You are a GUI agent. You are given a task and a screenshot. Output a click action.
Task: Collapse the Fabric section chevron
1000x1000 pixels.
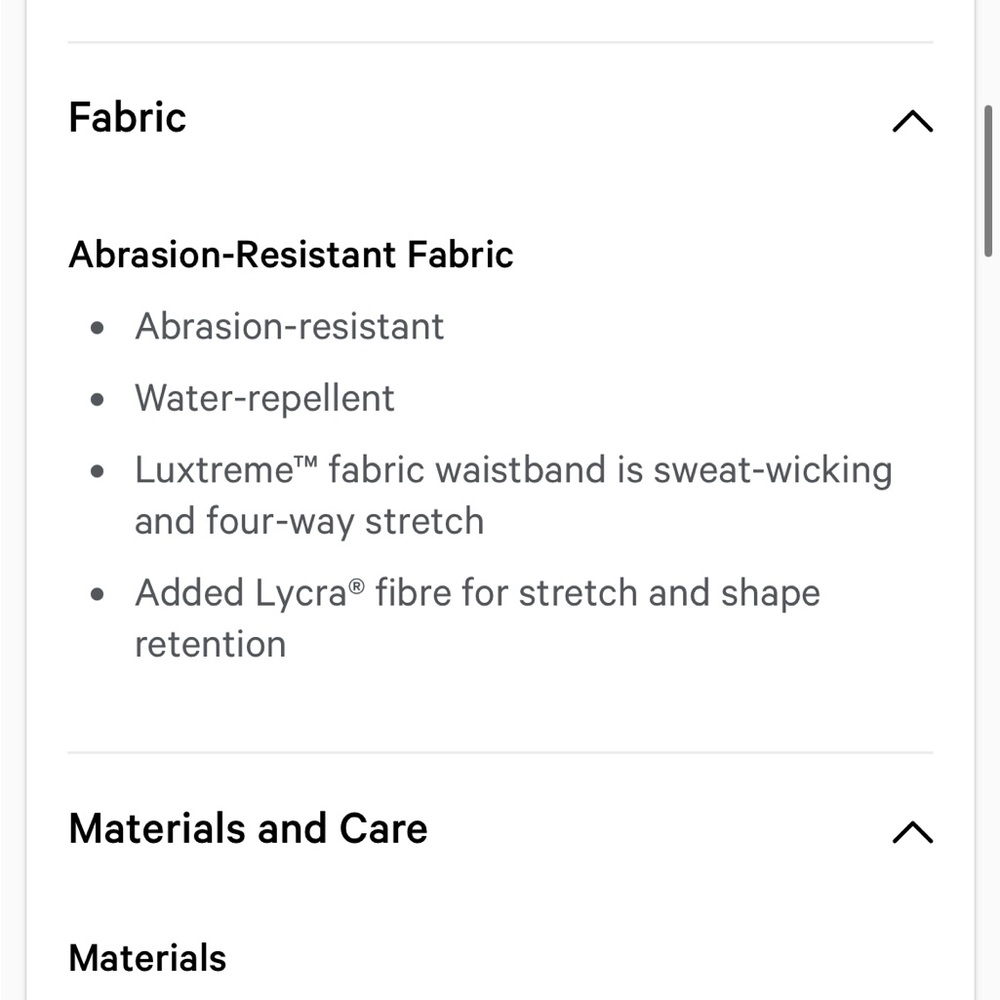click(912, 121)
